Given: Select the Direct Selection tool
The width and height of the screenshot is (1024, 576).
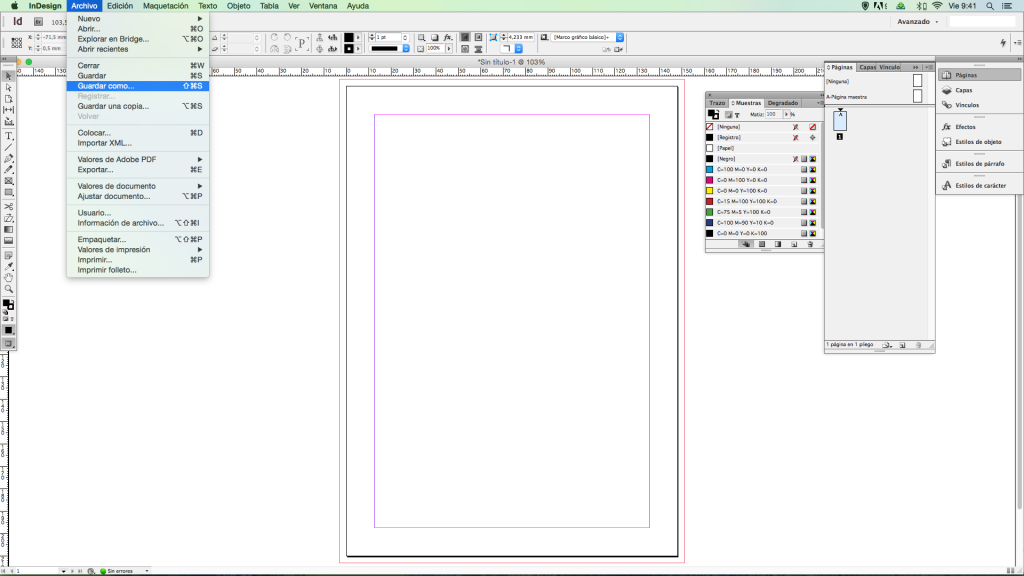Looking at the screenshot, I should click(7, 88).
